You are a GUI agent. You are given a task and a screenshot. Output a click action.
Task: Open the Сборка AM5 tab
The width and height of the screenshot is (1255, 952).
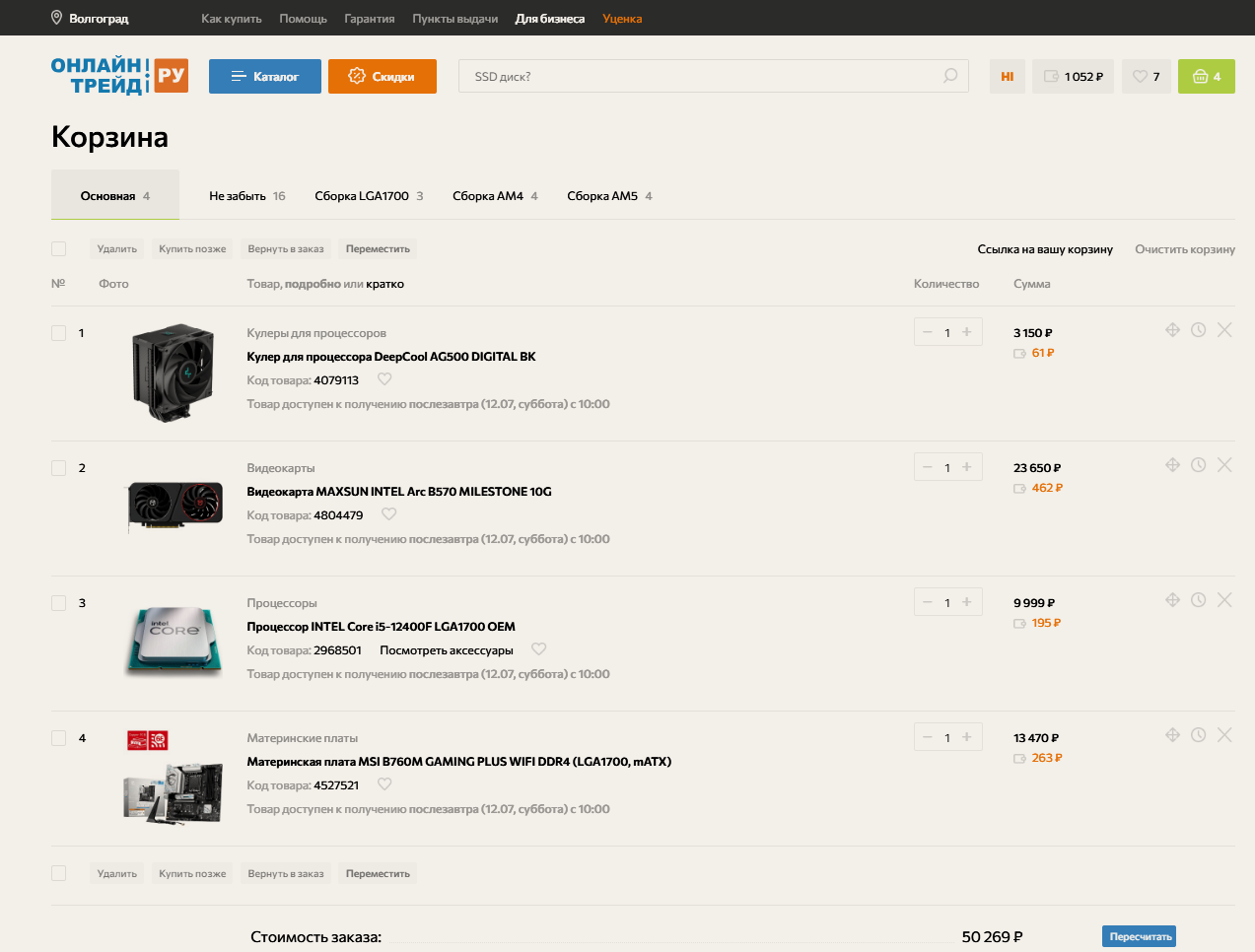tap(609, 196)
